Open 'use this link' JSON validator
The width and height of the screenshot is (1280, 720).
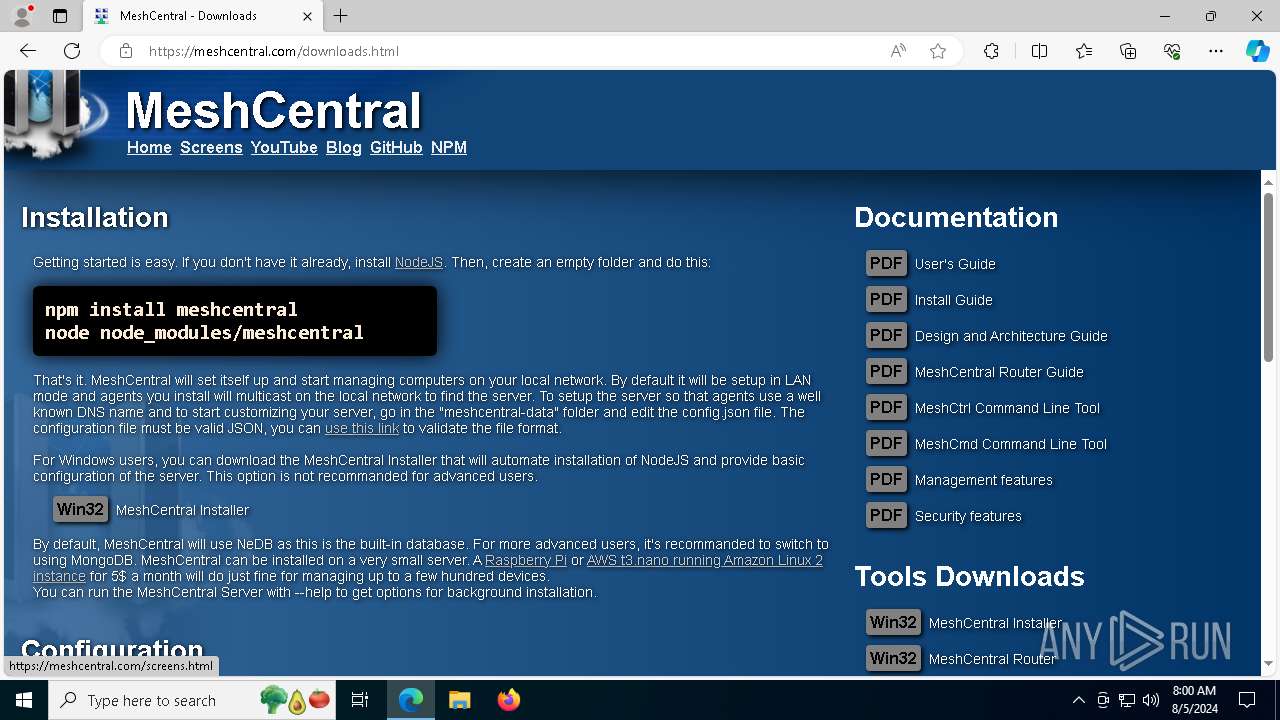pyautogui.click(x=362, y=428)
